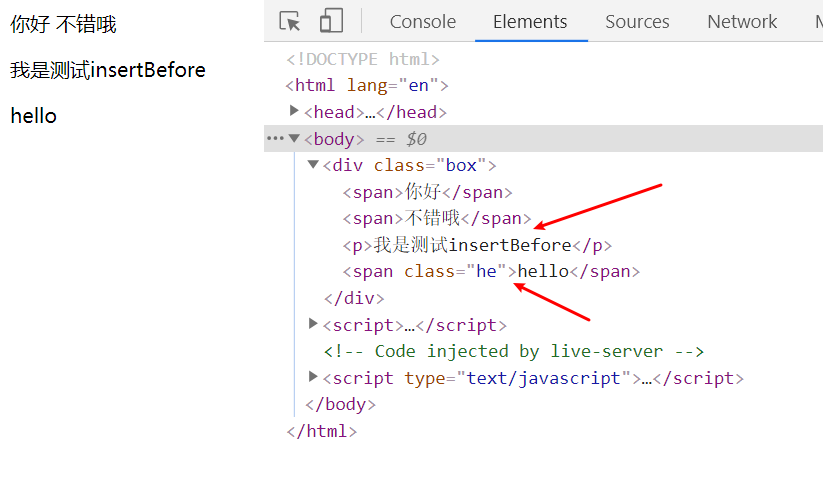Click the hello text on the page
This screenshot has height=481, width=823.
tap(33, 116)
